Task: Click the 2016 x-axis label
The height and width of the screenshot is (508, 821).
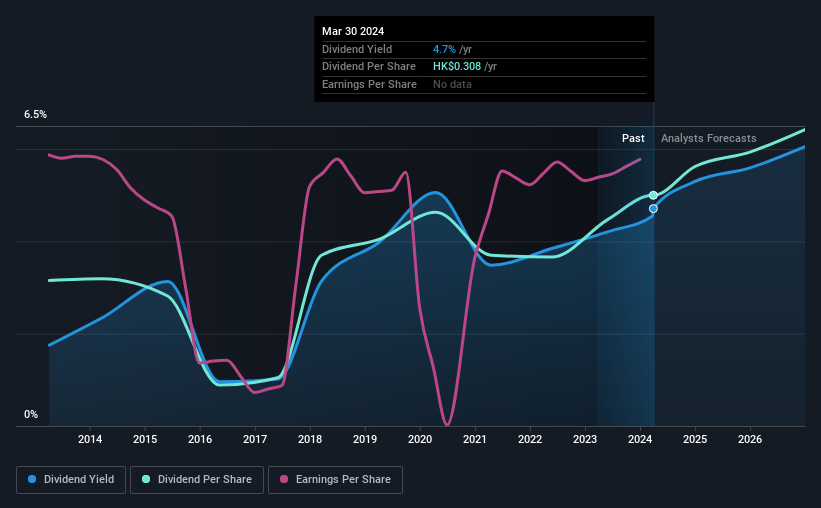Action: [200, 439]
